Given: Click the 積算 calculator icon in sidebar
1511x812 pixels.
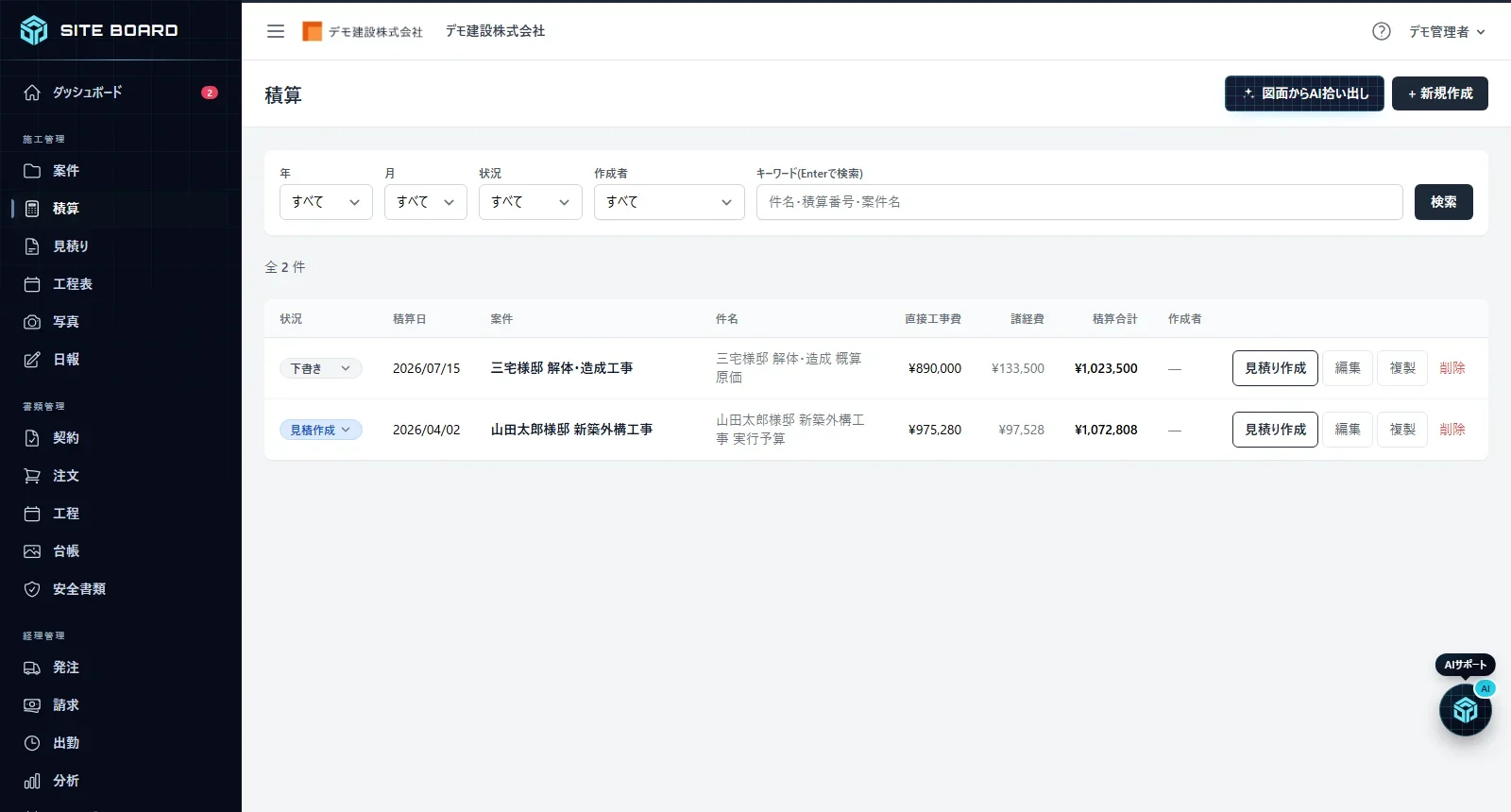Looking at the screenshot, I should coord(32,209).
